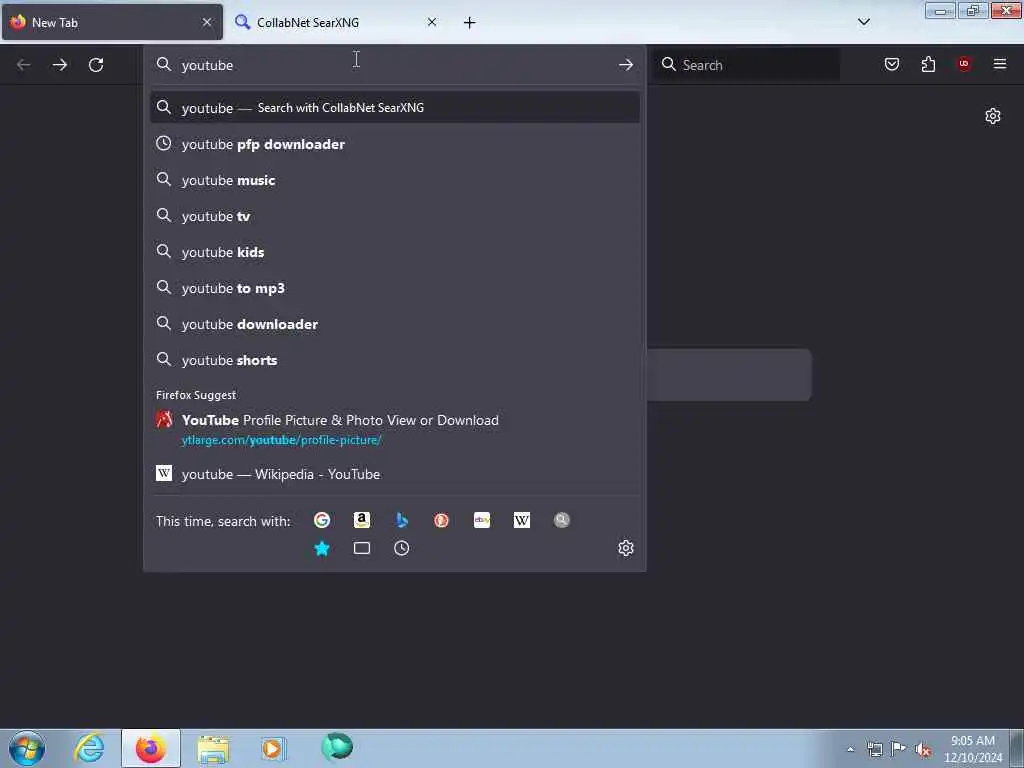Open the Extensions puzzle icon
This screenshot has width=1024, height=768.
928,64
